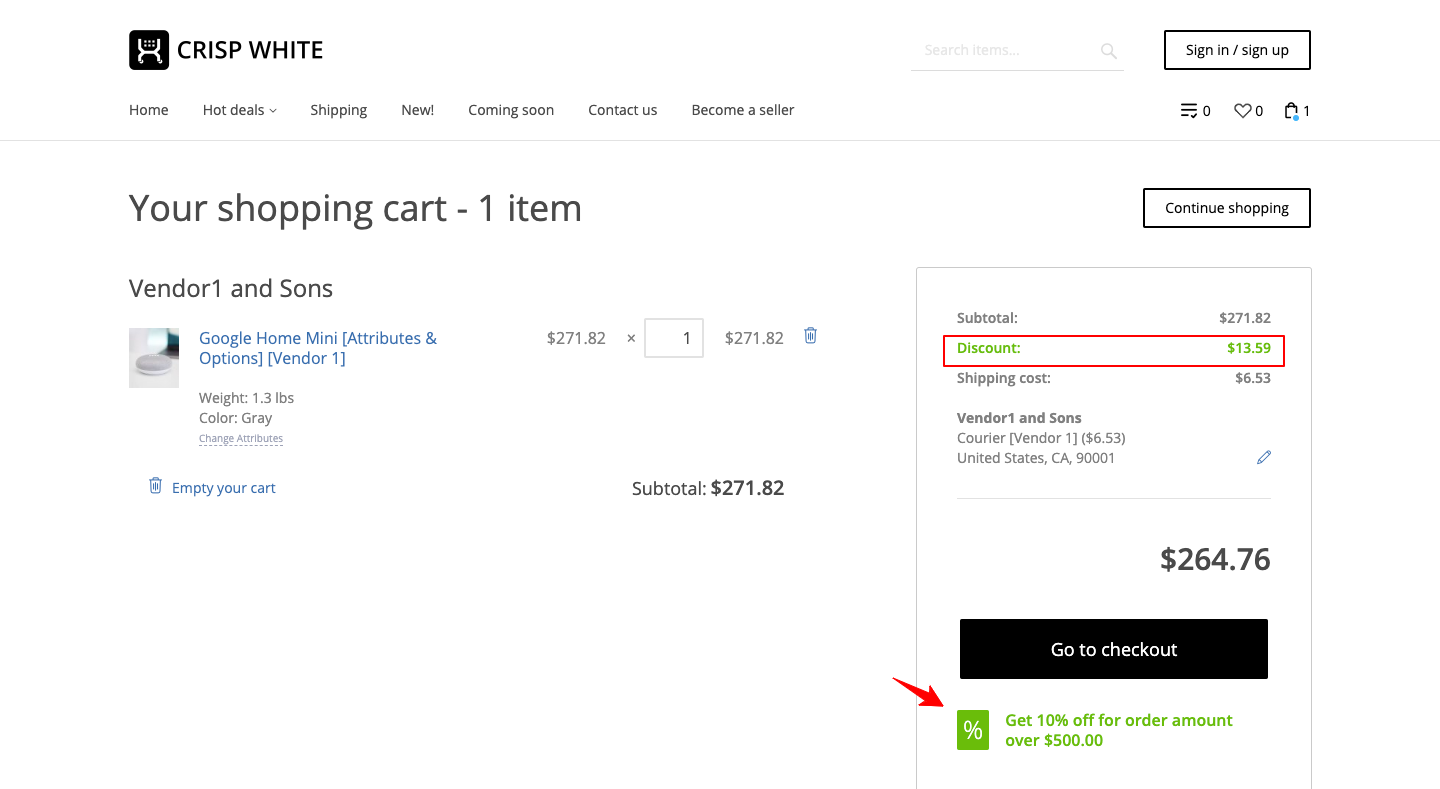Edit shipping address with pencil icon
The width and height of the screenshot is (1440, 789).
[1264, 457]
